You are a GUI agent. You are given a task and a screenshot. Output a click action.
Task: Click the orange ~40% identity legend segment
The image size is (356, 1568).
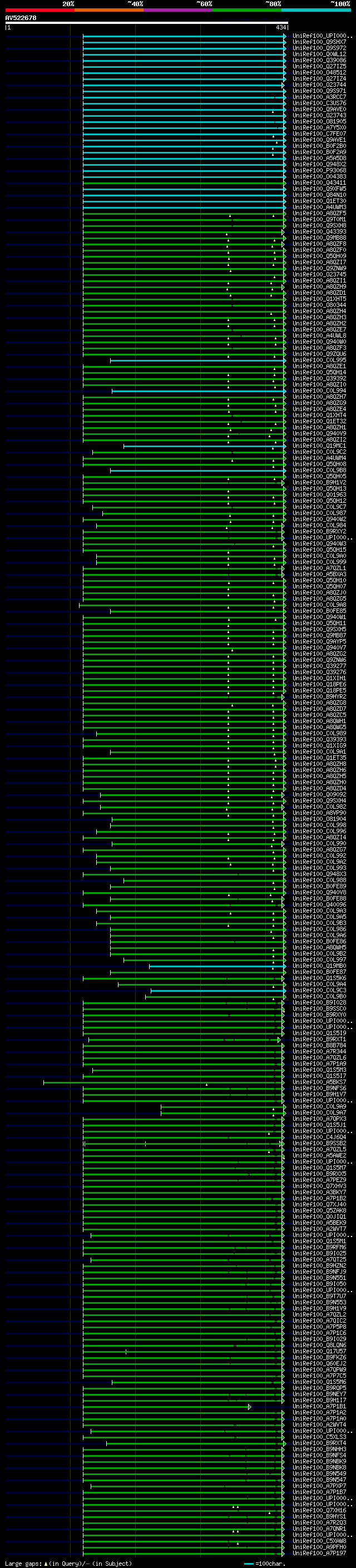coord(109,10)
